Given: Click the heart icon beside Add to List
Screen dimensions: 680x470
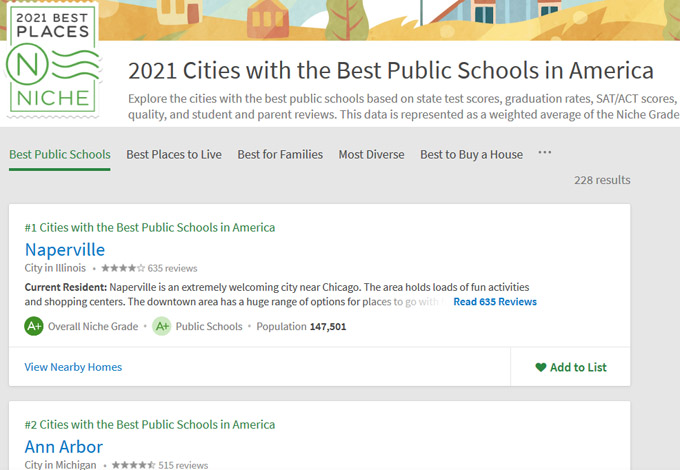Looking at the screenshot, I should point(540,367).
